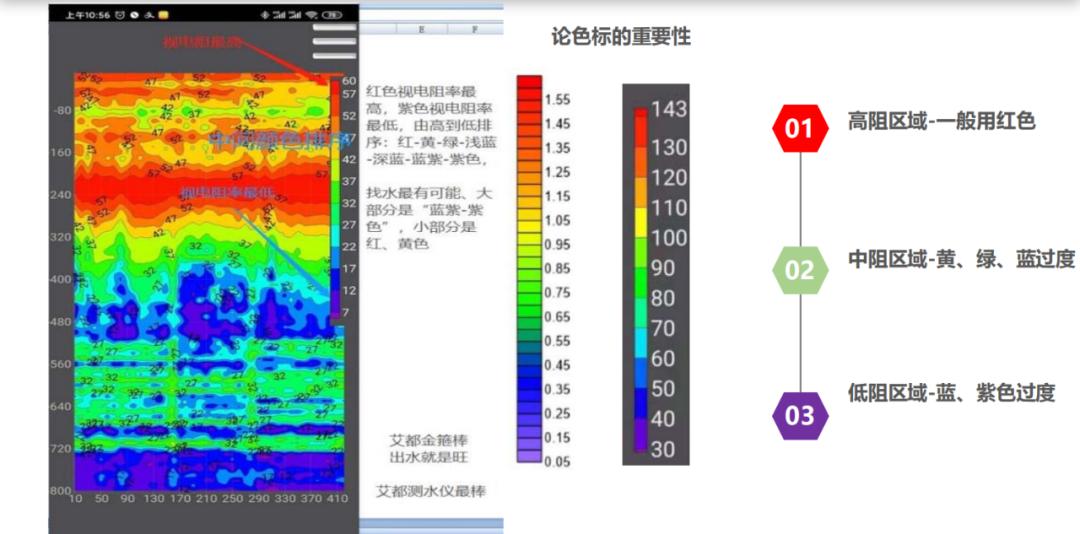Click the phone clock time 上午10:56
This screenshot has height=534, width=1080.
point(88,14)
